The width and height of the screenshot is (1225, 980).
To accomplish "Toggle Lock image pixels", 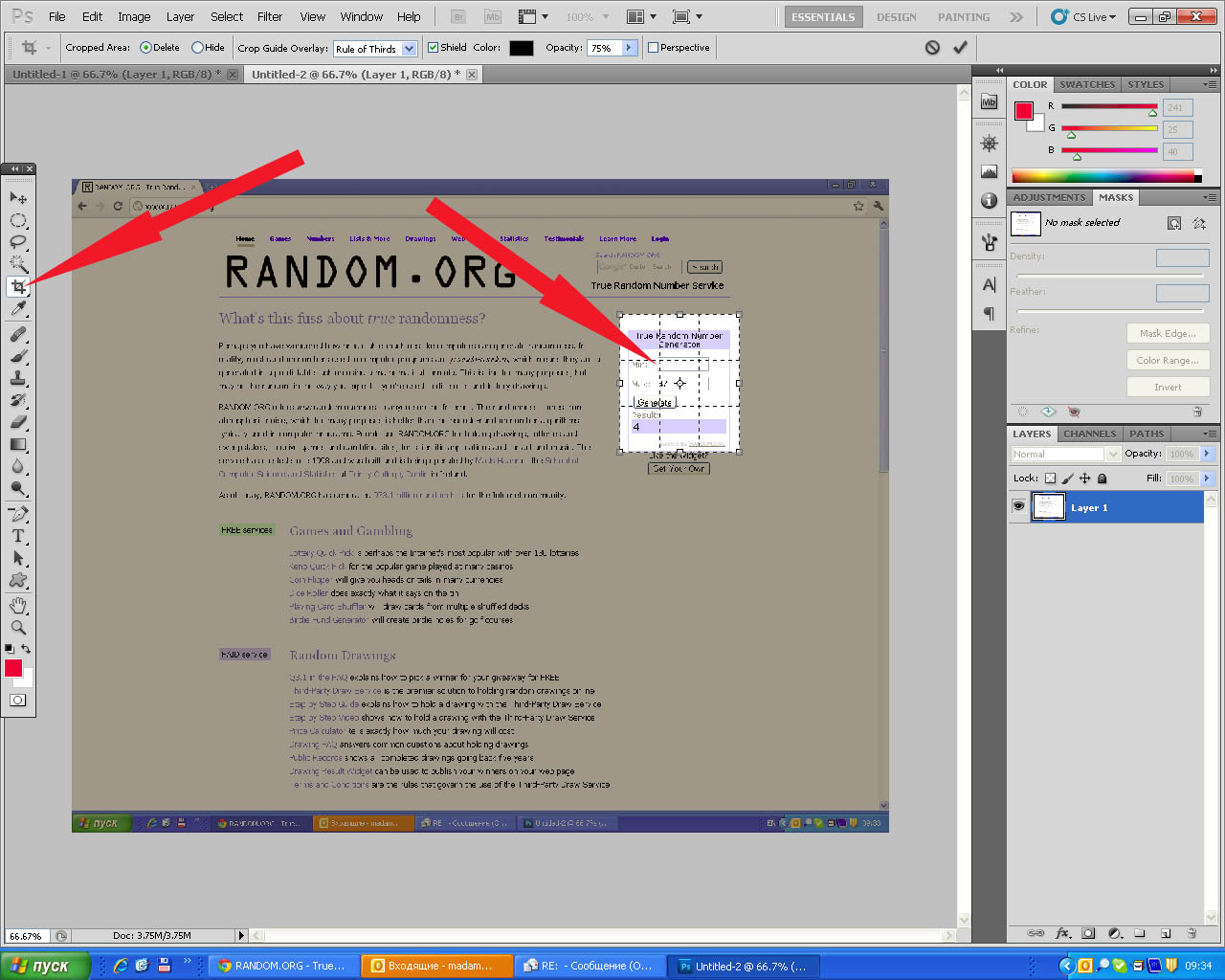I will (1067, 479).
